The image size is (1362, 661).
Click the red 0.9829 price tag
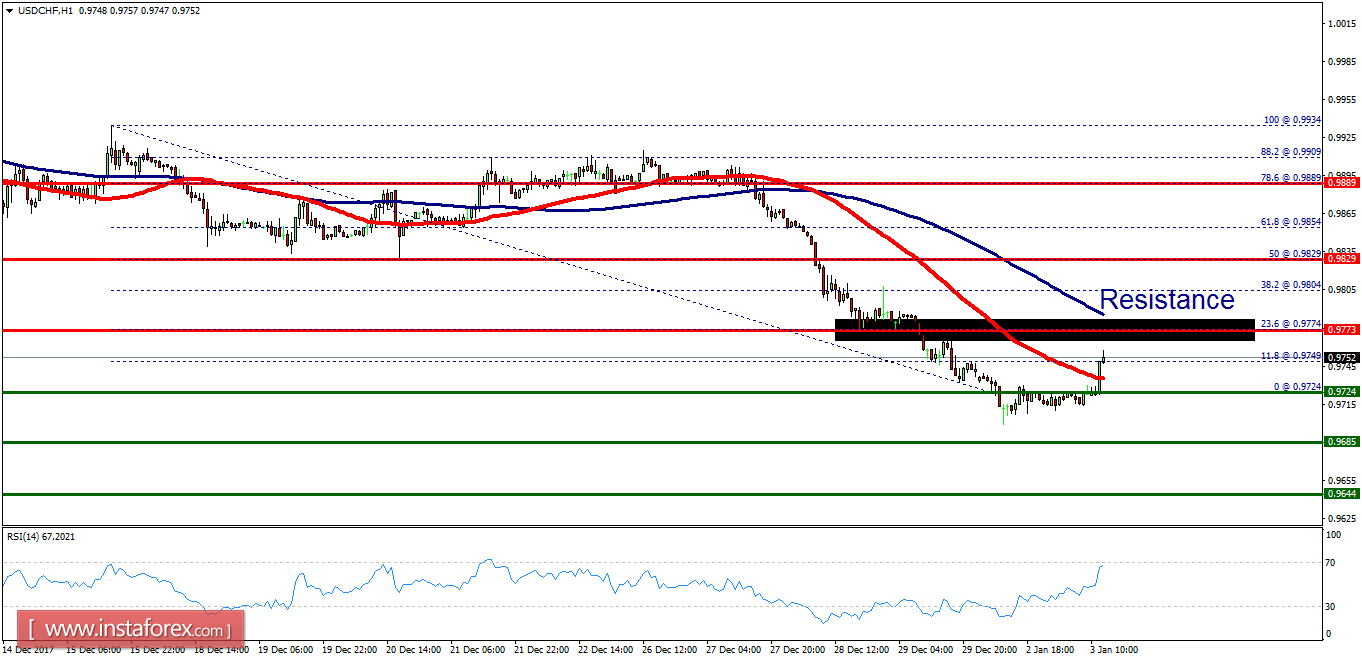1341,258
